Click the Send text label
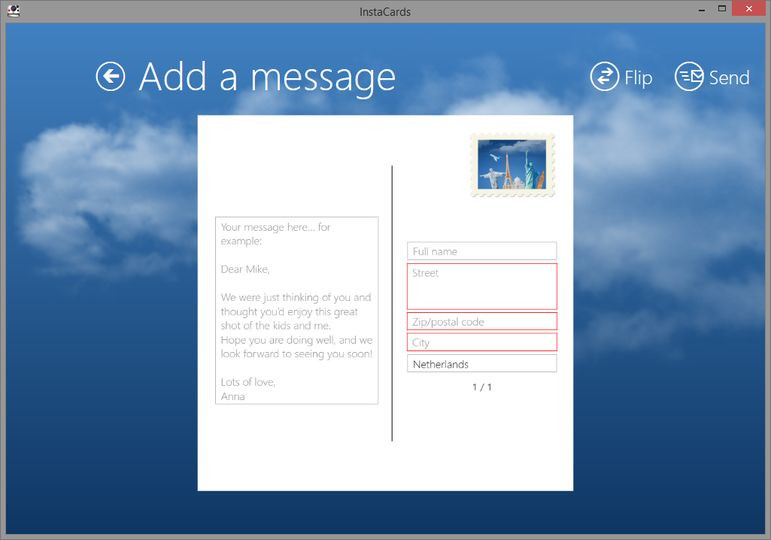The height and width of the screenshot is (540, 771). [x=729, y=78]
